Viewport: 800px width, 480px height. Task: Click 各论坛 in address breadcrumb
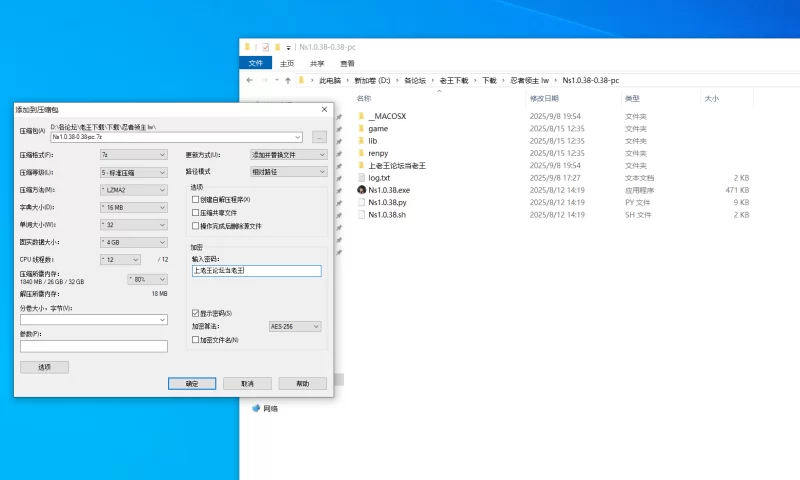(415, 81)
